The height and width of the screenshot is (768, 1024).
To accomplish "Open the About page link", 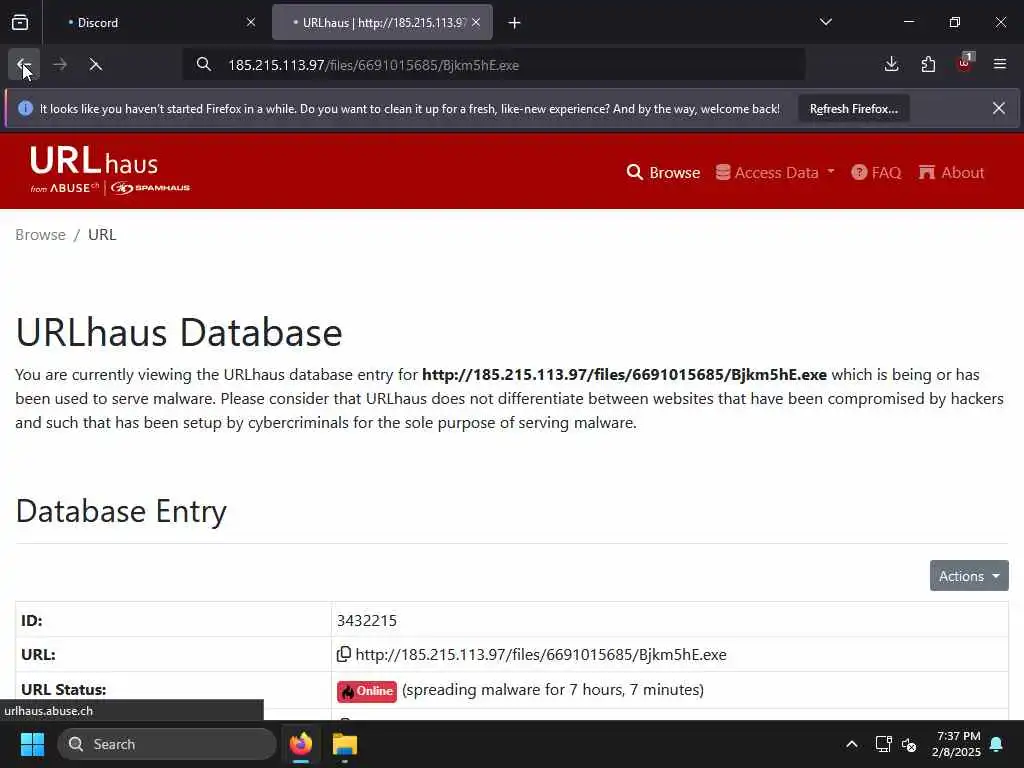I will click(x=952, y=172).
